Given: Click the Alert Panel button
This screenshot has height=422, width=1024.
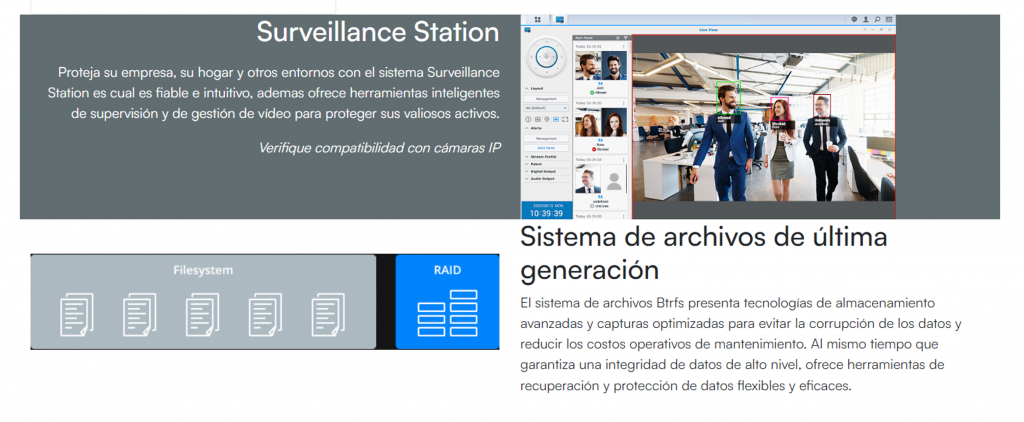Looking at the screenshot, I should point(546,147).
